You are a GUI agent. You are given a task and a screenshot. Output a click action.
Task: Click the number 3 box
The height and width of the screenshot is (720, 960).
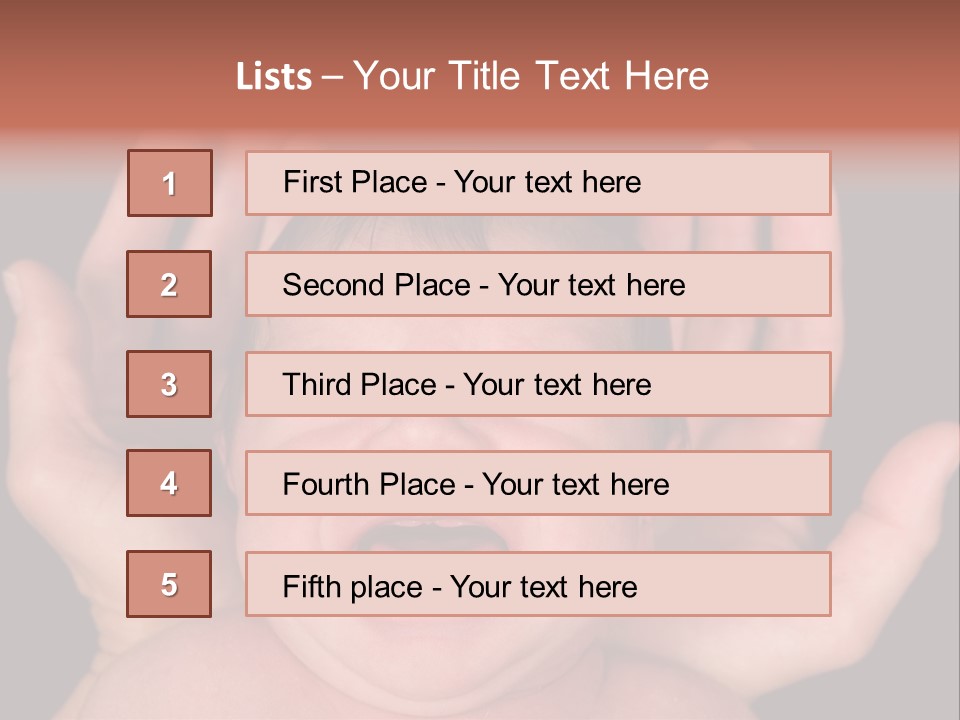[x=169, y=384]
